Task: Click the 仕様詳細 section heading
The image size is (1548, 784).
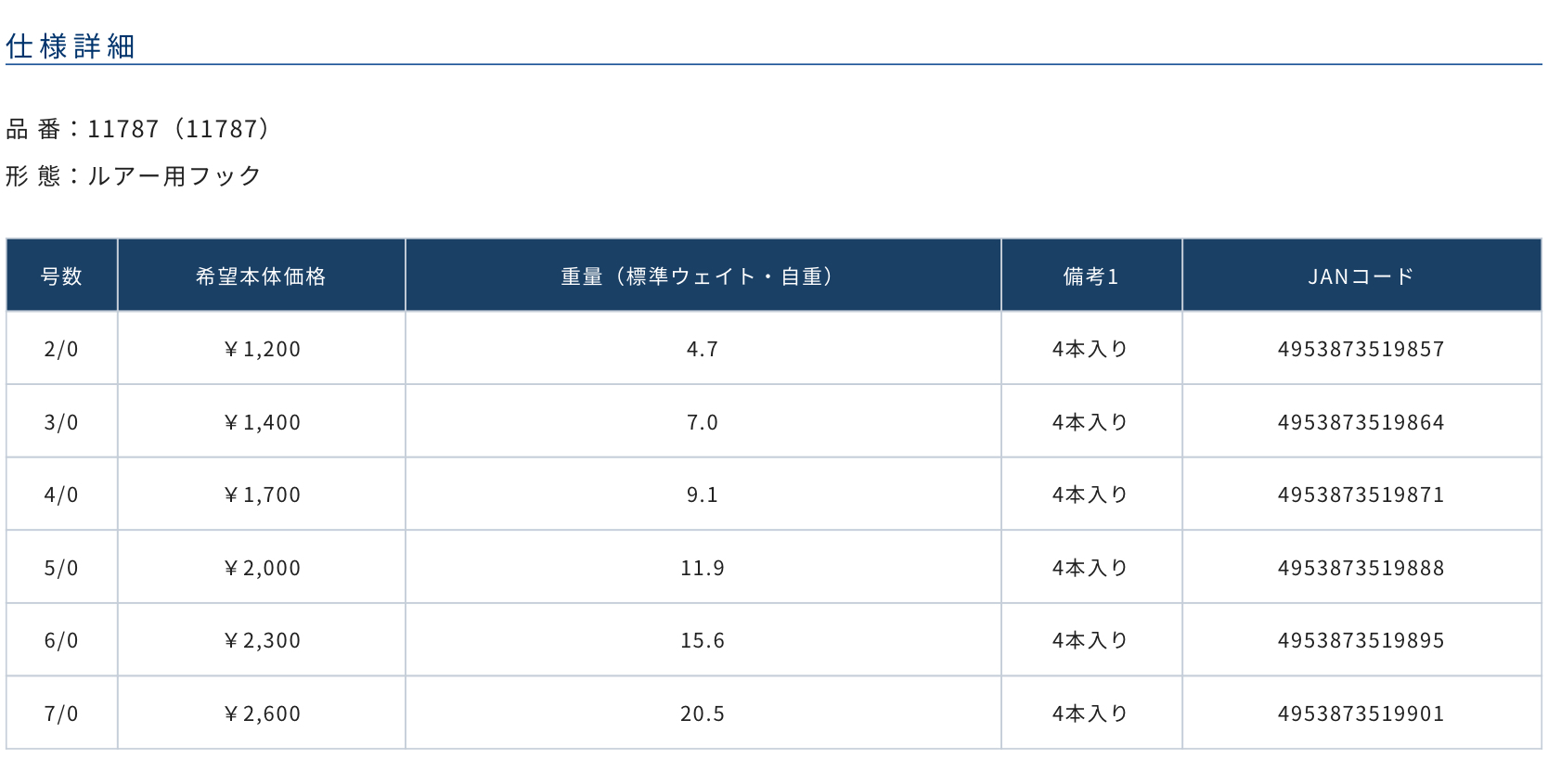Action: tap(71, 46)
